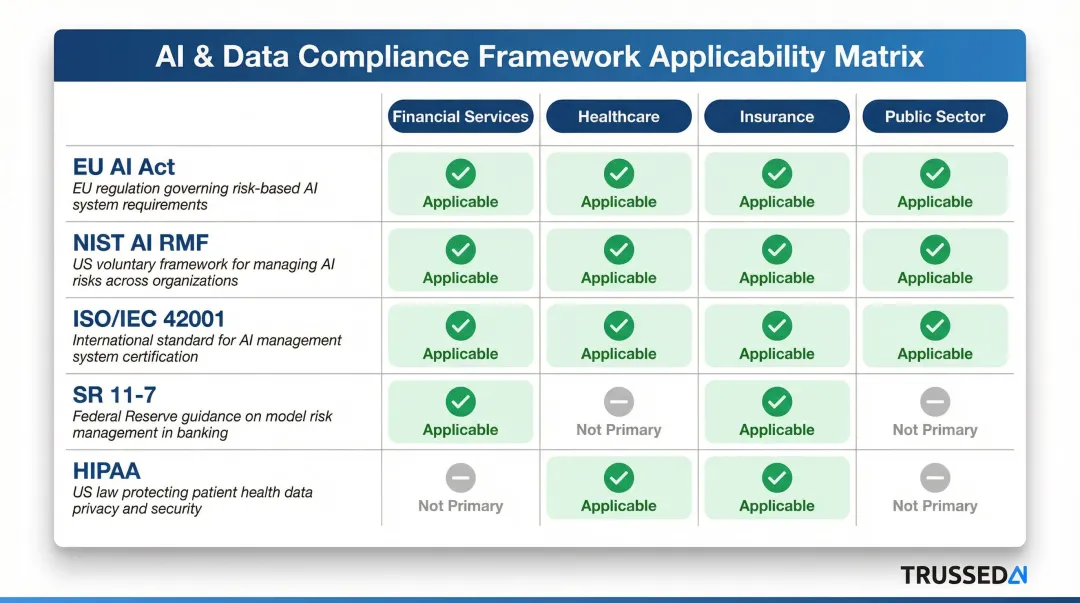Toggle HIPAA Financial Services Not Primary status
Screen dimensions: 1080x603
click(x=460, y=476)
